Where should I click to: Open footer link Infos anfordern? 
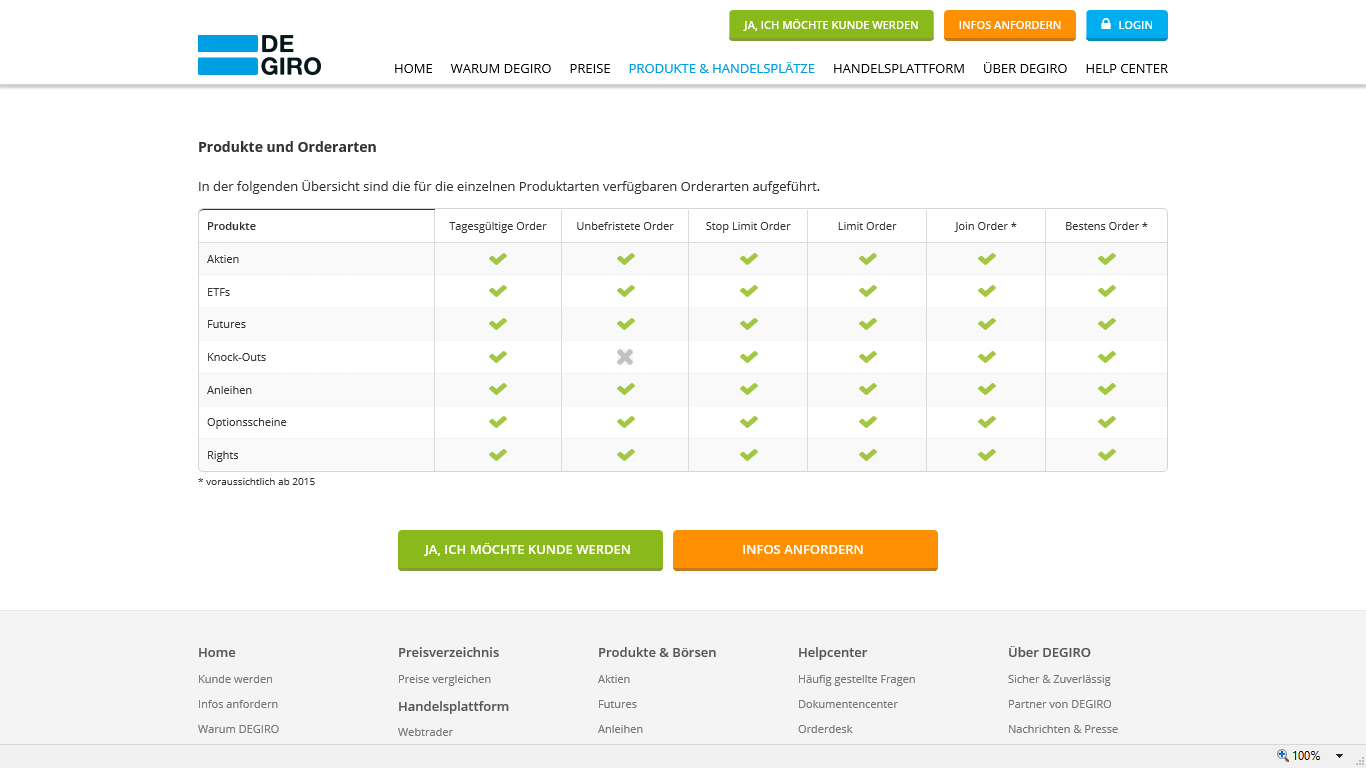tap(238, 704)
